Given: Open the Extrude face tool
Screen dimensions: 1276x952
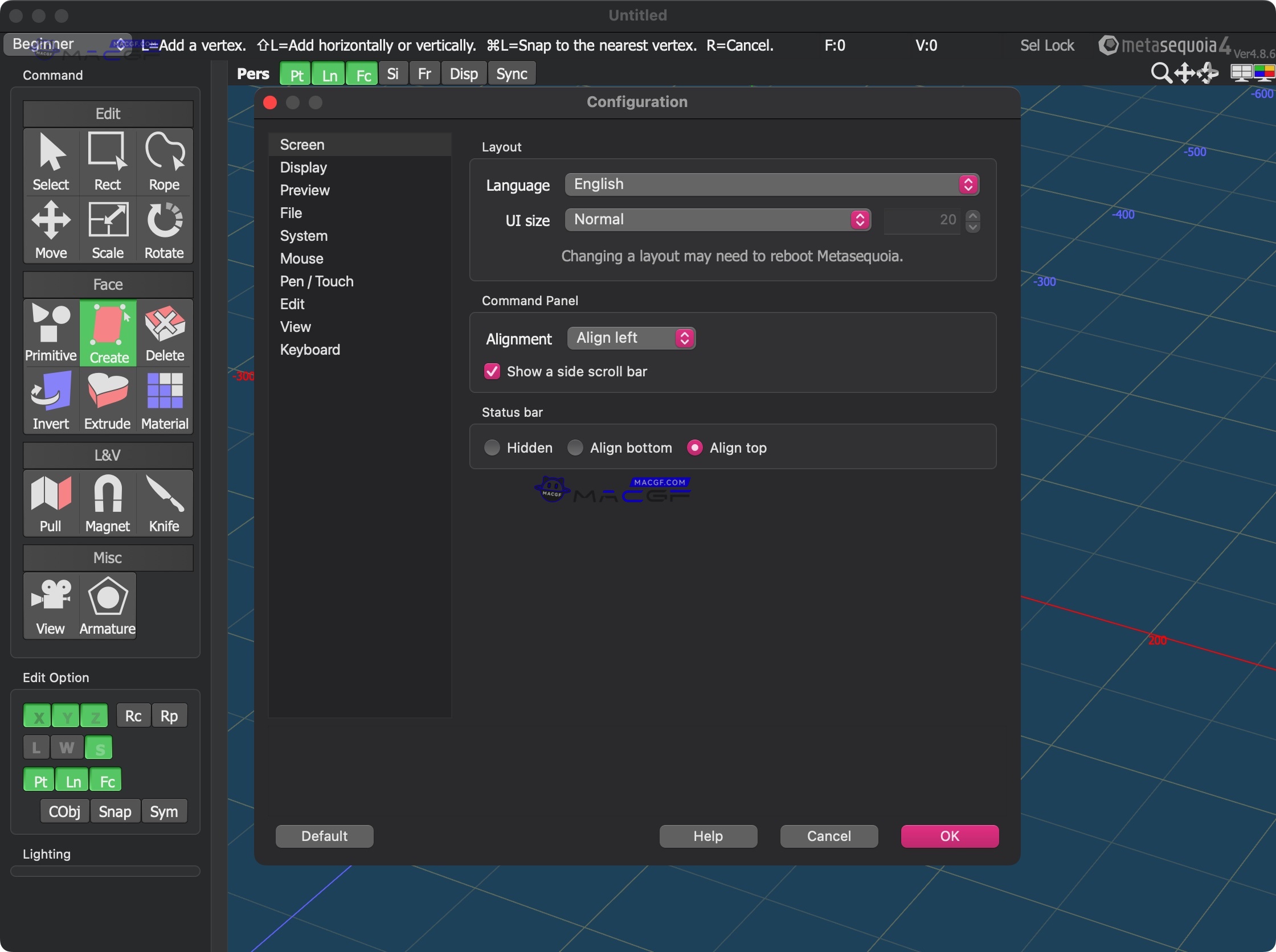Looking at the screenshot, I should (x=107, y=400).
